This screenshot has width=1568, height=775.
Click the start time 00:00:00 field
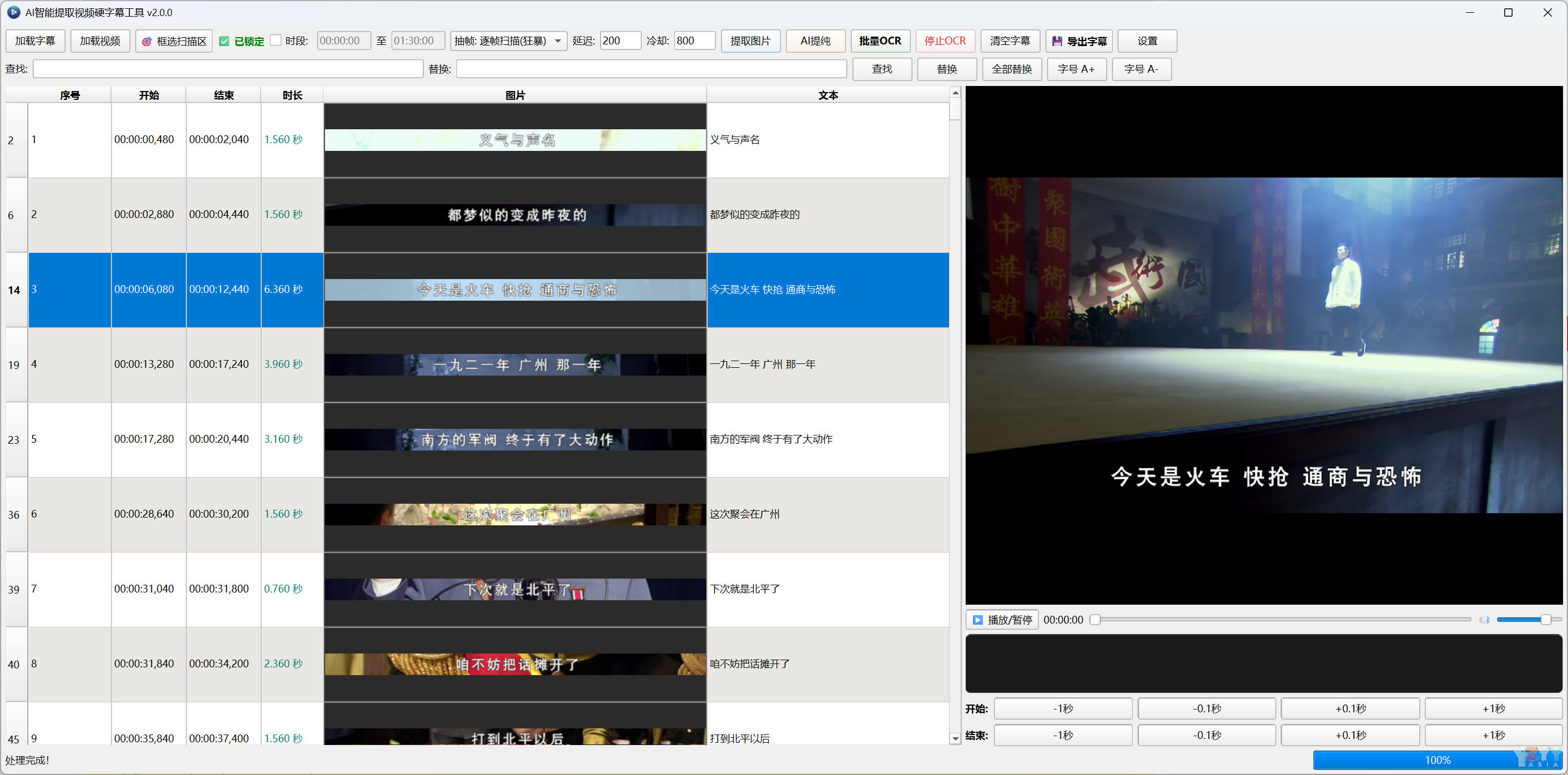343,41
